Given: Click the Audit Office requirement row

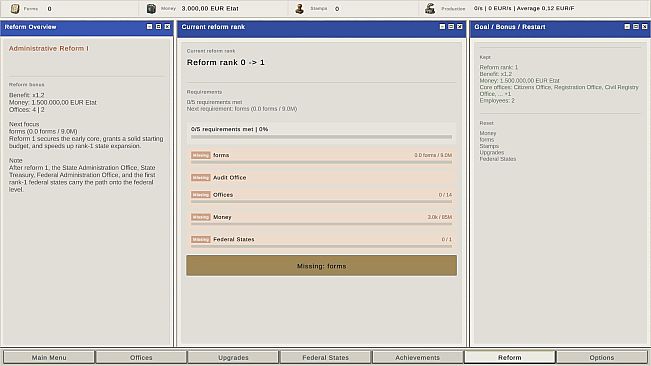Looking at the screenshot, I should coord(321,178).
